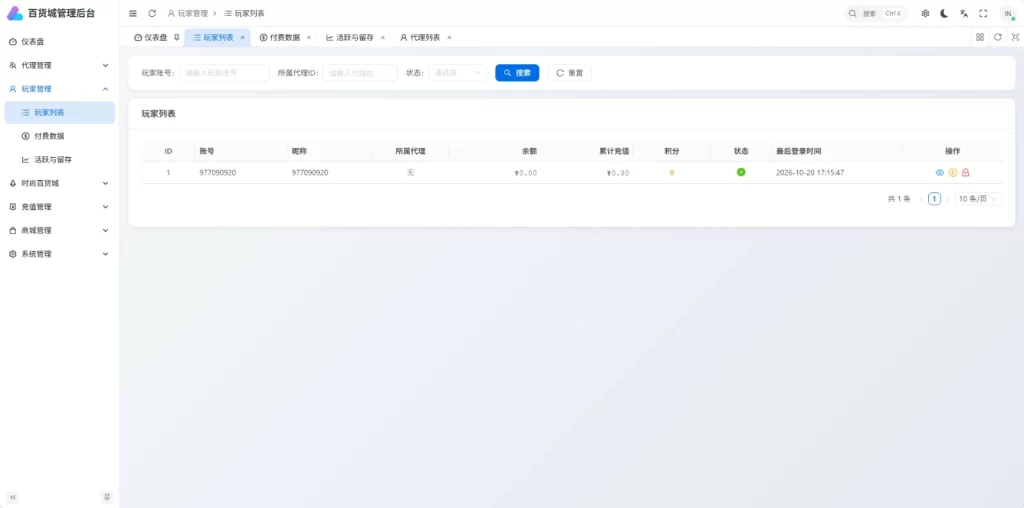Select the 玩家列表 tab

(219, 38)
